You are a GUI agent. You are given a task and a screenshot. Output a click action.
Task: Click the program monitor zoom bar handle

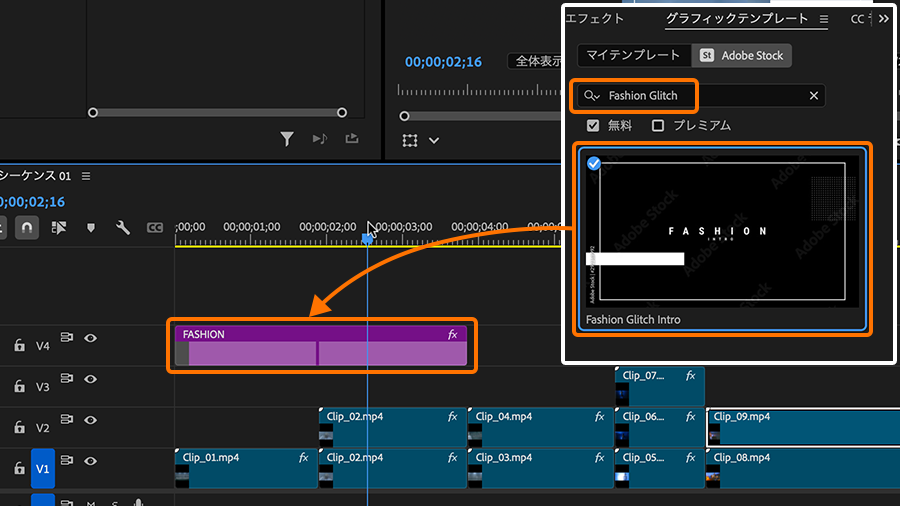click(404, 116)
